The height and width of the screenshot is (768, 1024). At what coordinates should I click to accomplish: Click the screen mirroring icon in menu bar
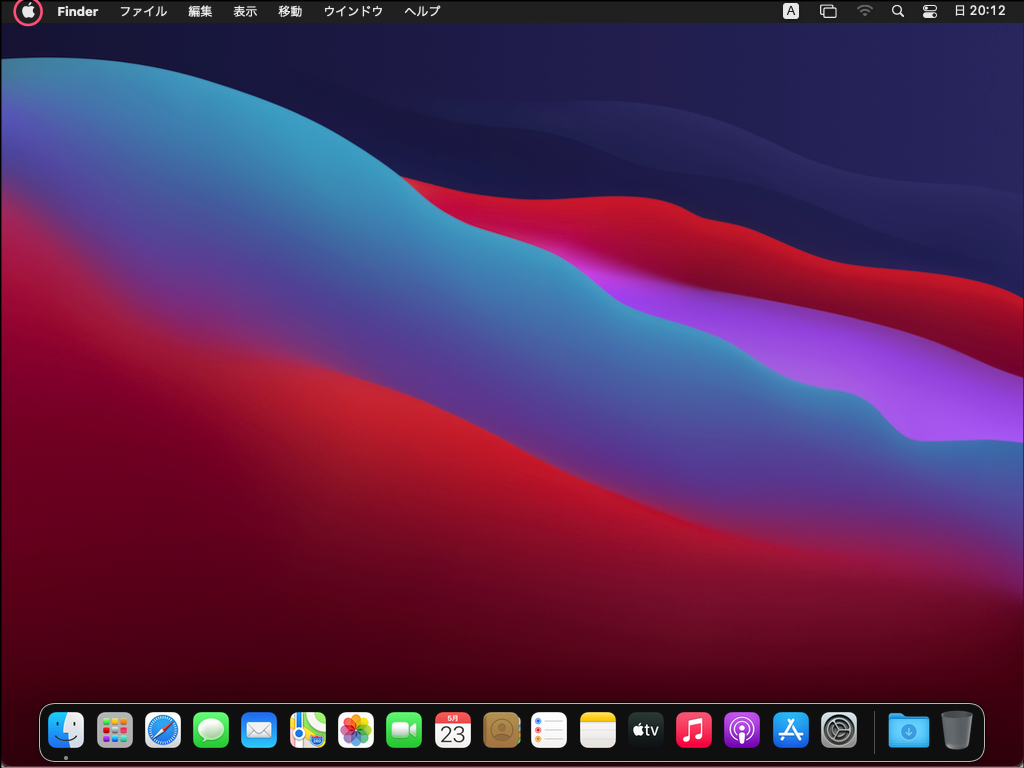[828, 11]
